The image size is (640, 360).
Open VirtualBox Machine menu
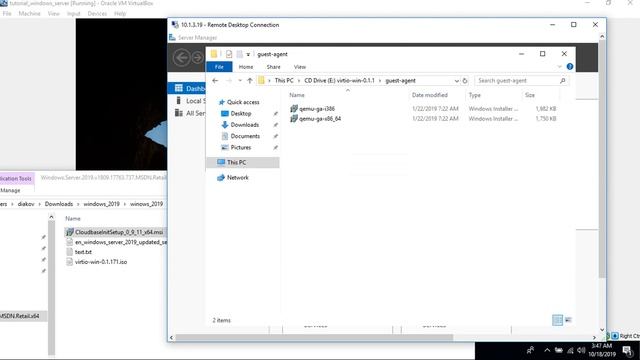pyautogui.click(x=29, y=13)
